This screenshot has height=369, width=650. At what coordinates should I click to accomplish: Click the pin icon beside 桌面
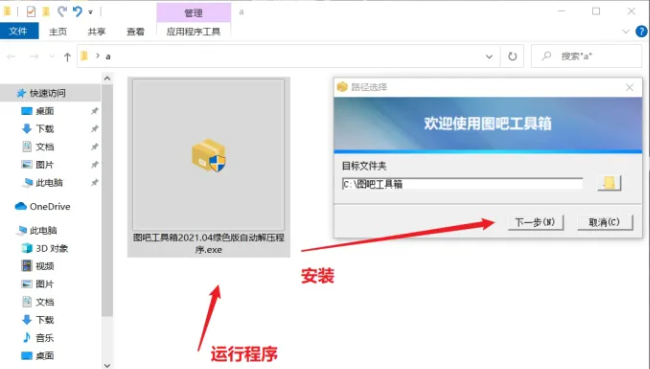pyautogui.click(x=95, y=111)
